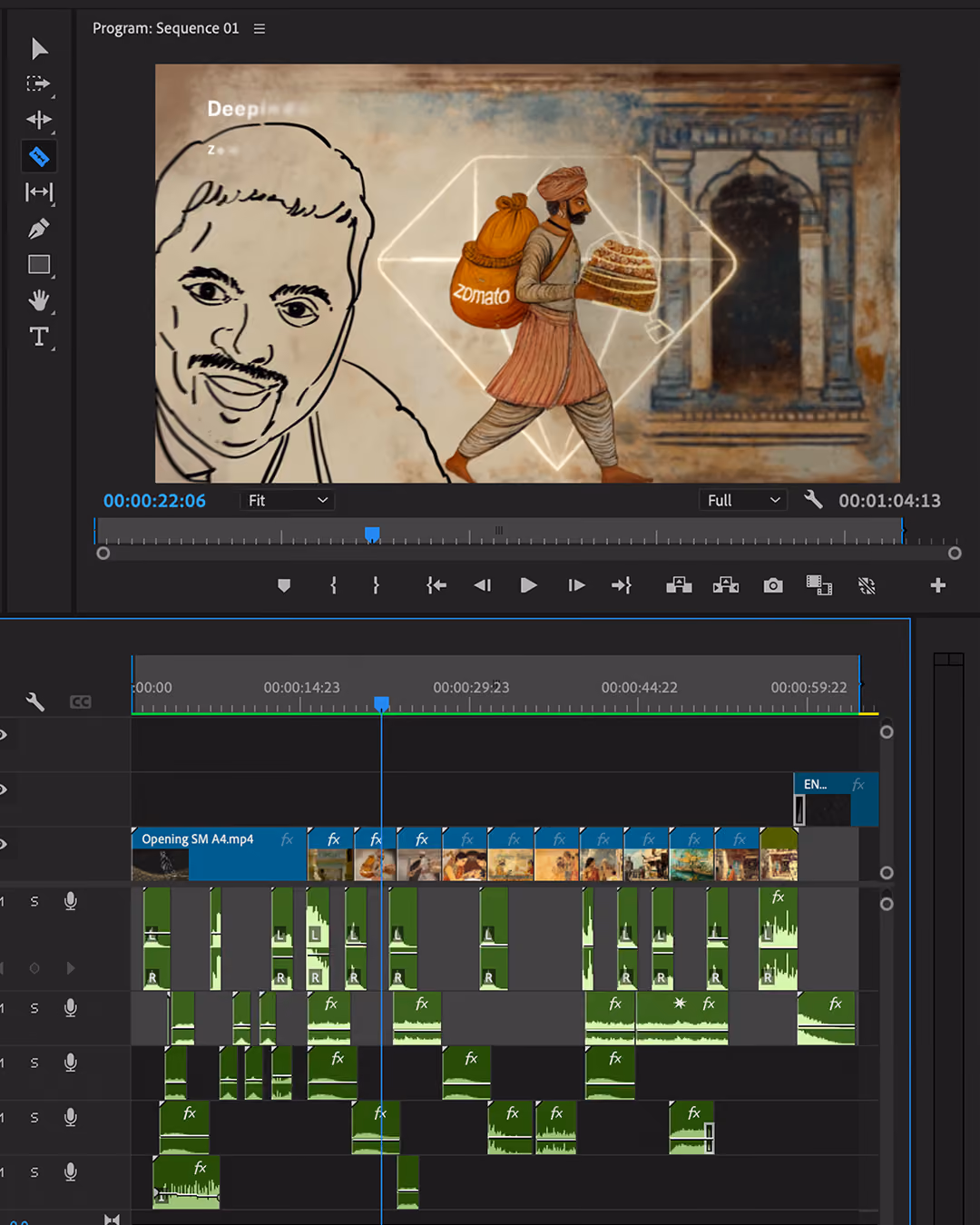The height and width of the screenshot is (1225, 980).
Task: Click ruler at 00:00:44:22 mark
Action: (639, 688)
